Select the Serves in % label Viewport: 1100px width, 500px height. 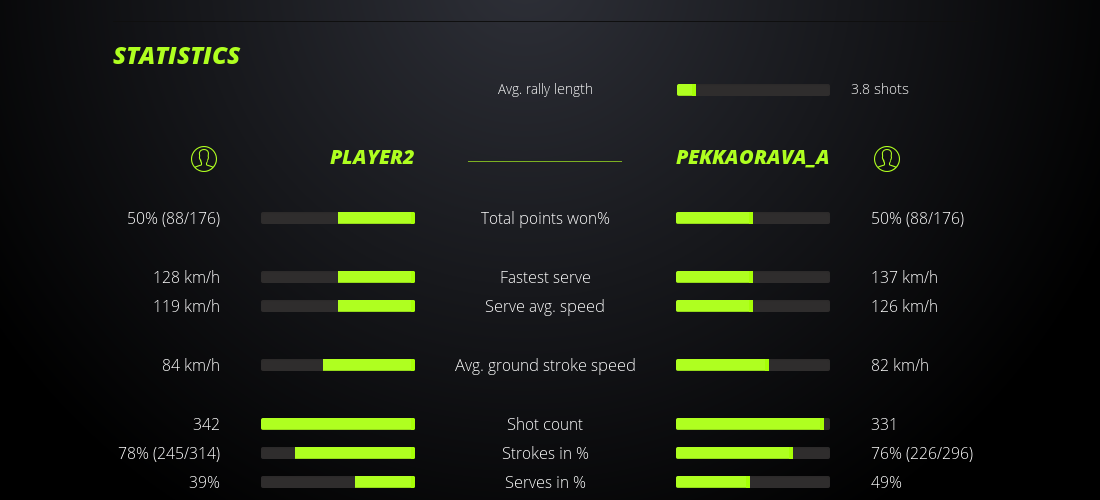click(545, 482)
